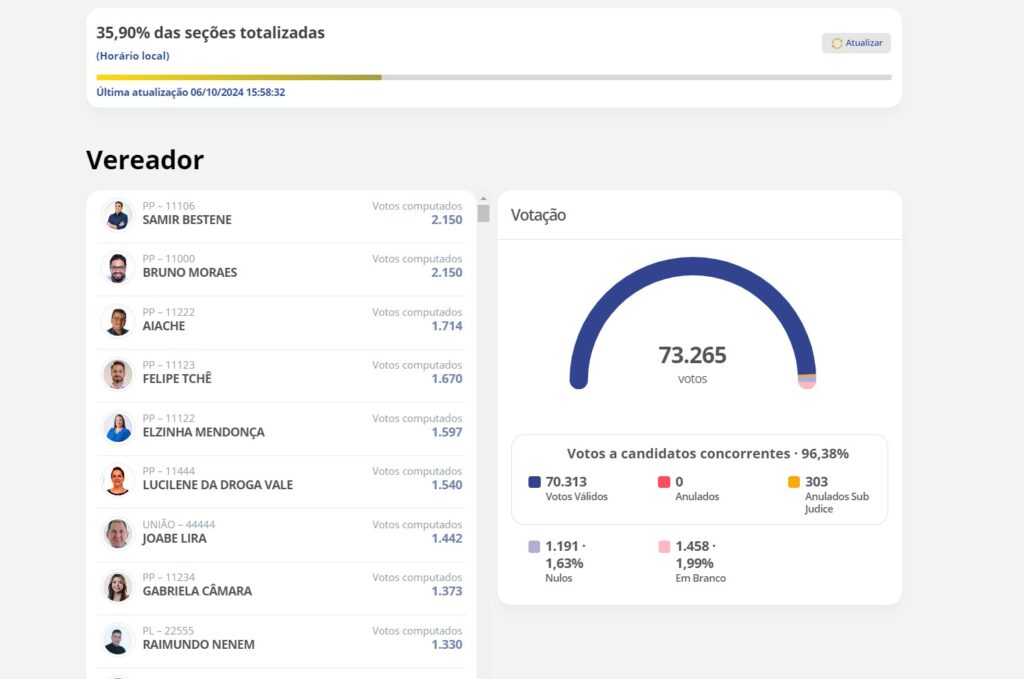This screenshot has height=679, width=1024.
Task: Open Raimundo Nenem's candidate photo
Action: (x=118, y=640)
